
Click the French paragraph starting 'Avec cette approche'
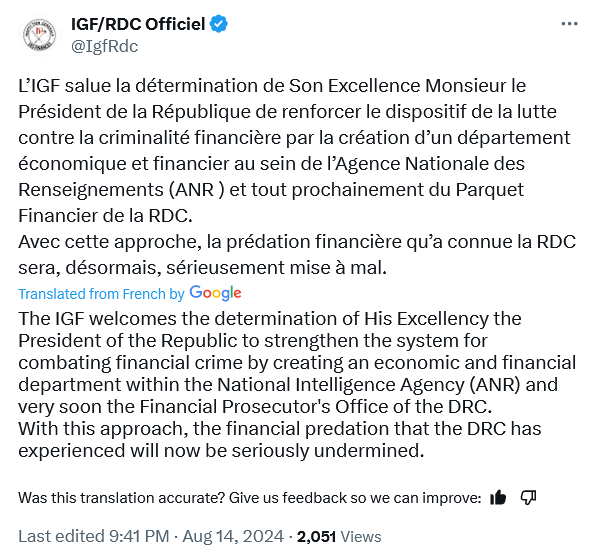click(297, 254)
